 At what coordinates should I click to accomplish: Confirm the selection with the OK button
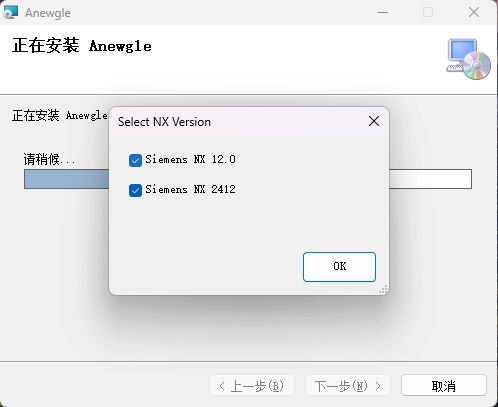click(339, 267)
